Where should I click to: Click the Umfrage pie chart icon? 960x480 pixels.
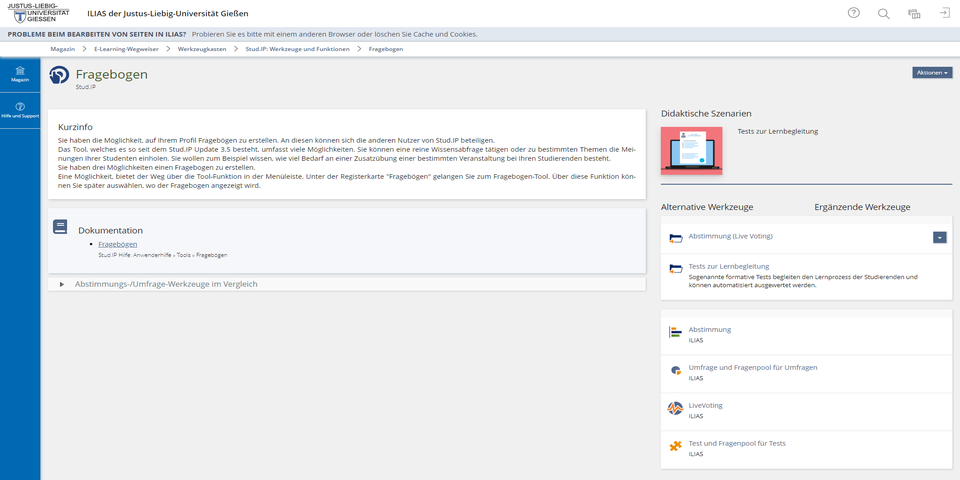click(x=675, y=370)
